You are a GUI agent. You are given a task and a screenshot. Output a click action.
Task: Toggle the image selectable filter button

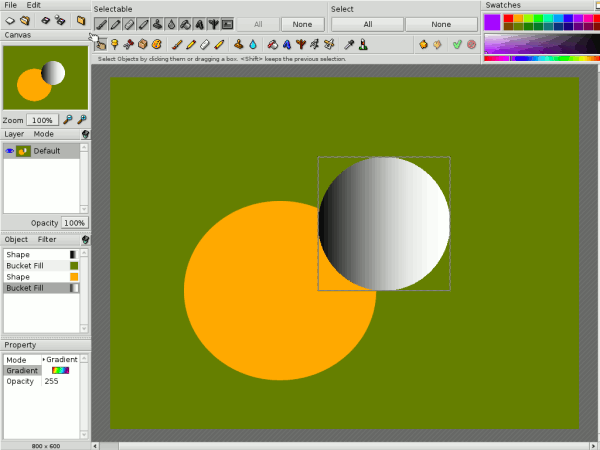227,23
